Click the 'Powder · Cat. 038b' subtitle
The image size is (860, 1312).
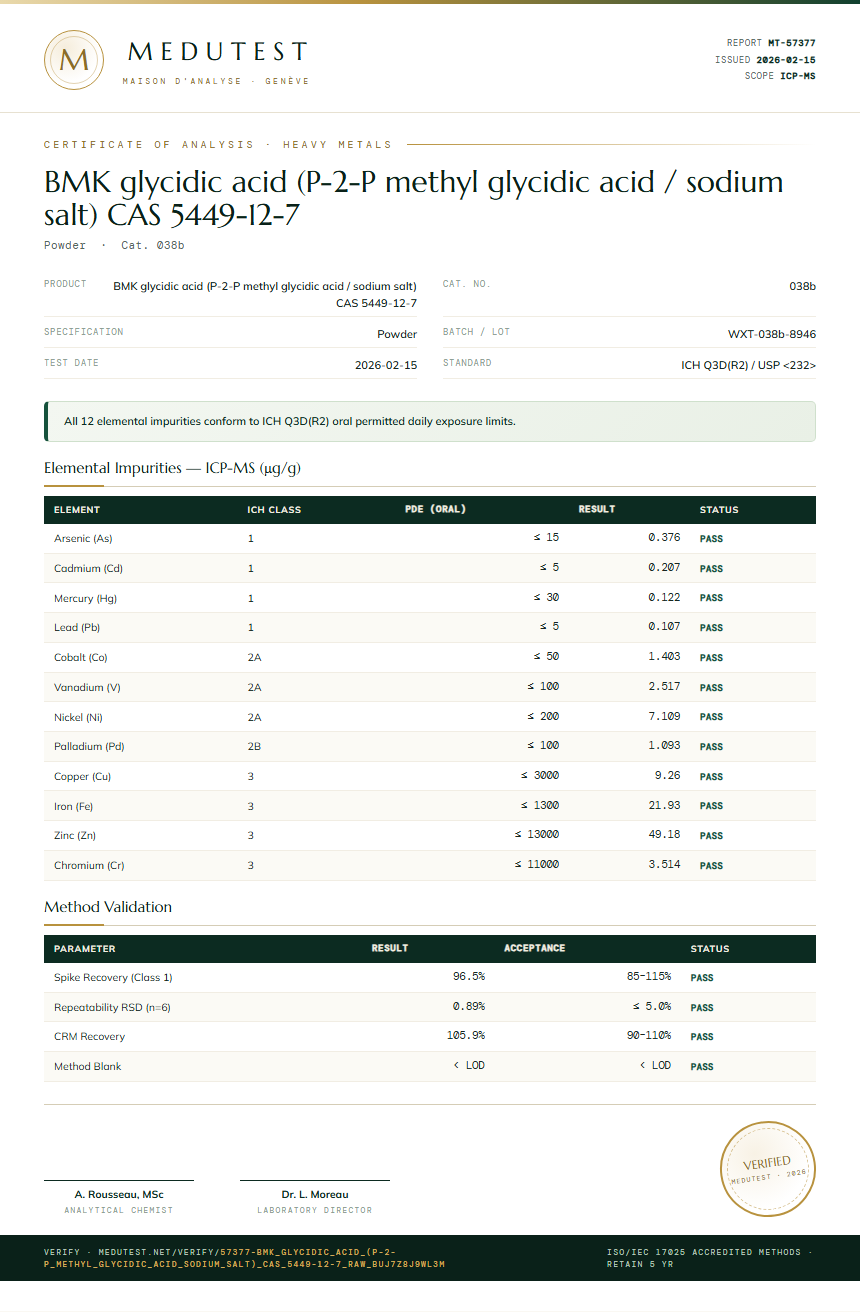click(x=114, y=245)
